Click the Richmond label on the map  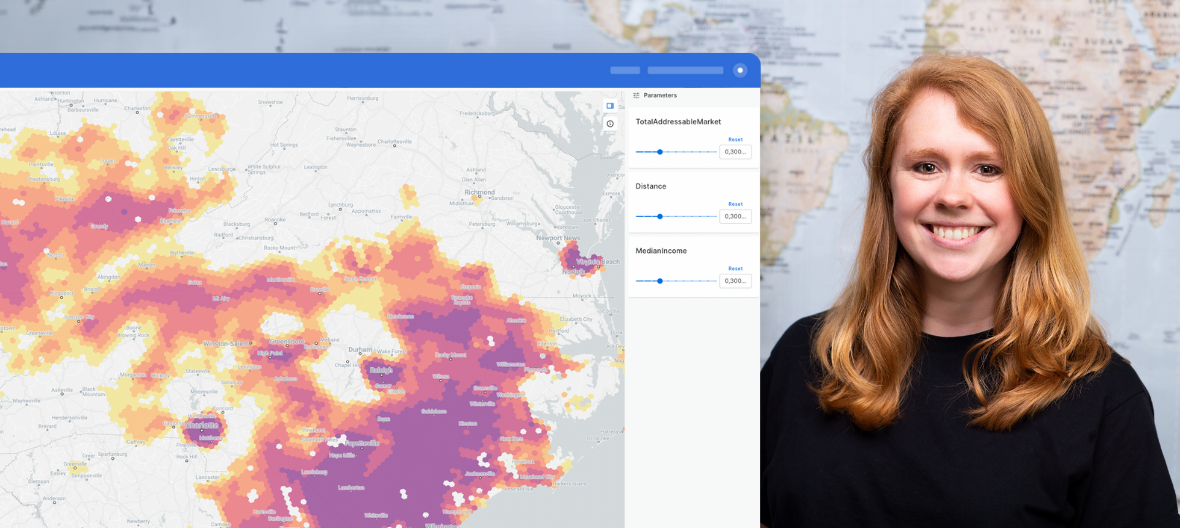click(x=479, y=192)
